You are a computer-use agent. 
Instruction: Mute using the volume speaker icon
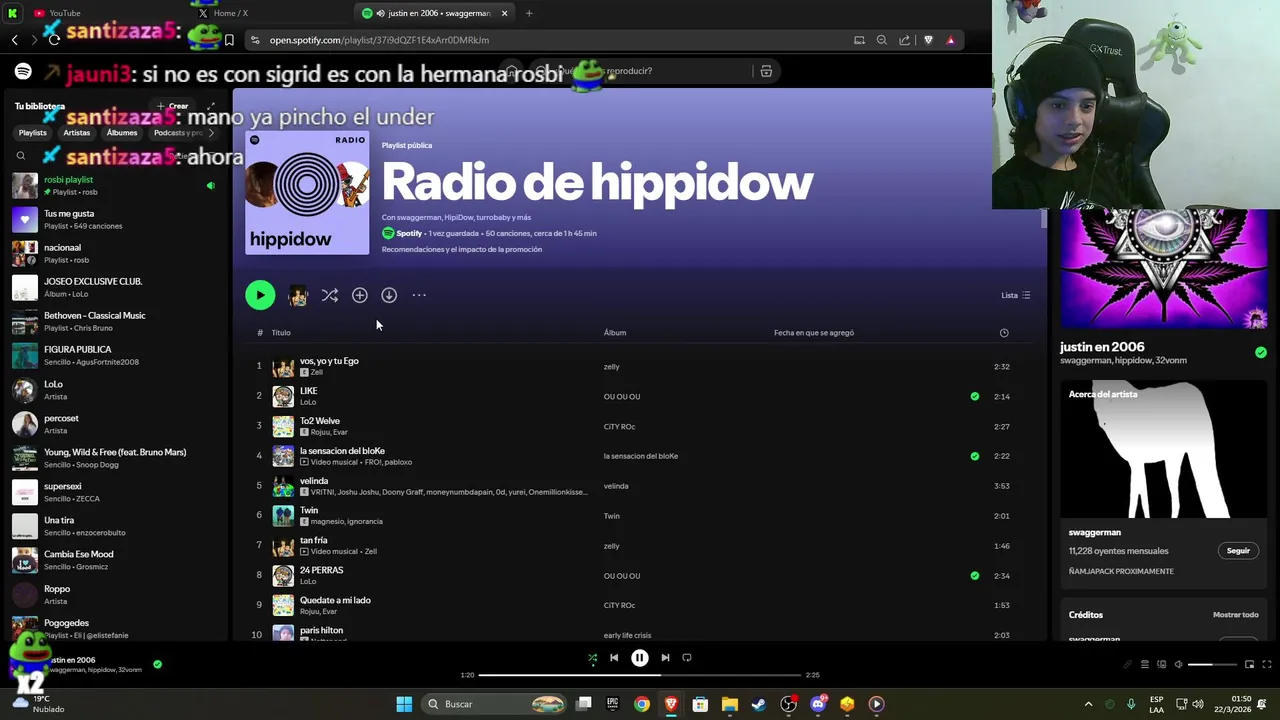click(1178, 664)
